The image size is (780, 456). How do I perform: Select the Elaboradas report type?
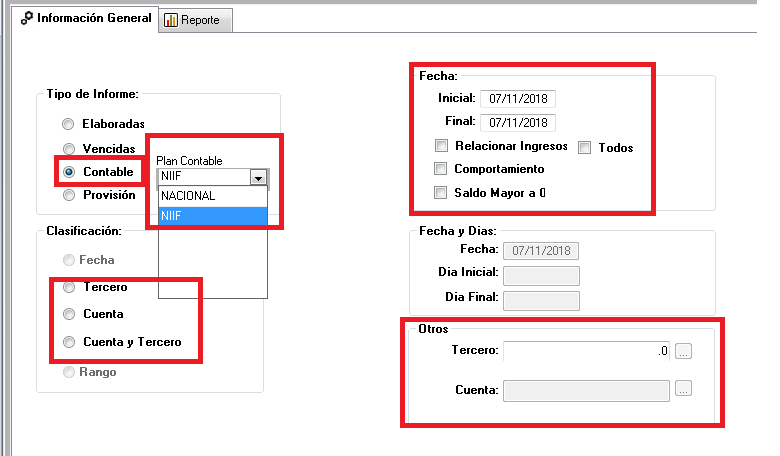pos(68,125)
